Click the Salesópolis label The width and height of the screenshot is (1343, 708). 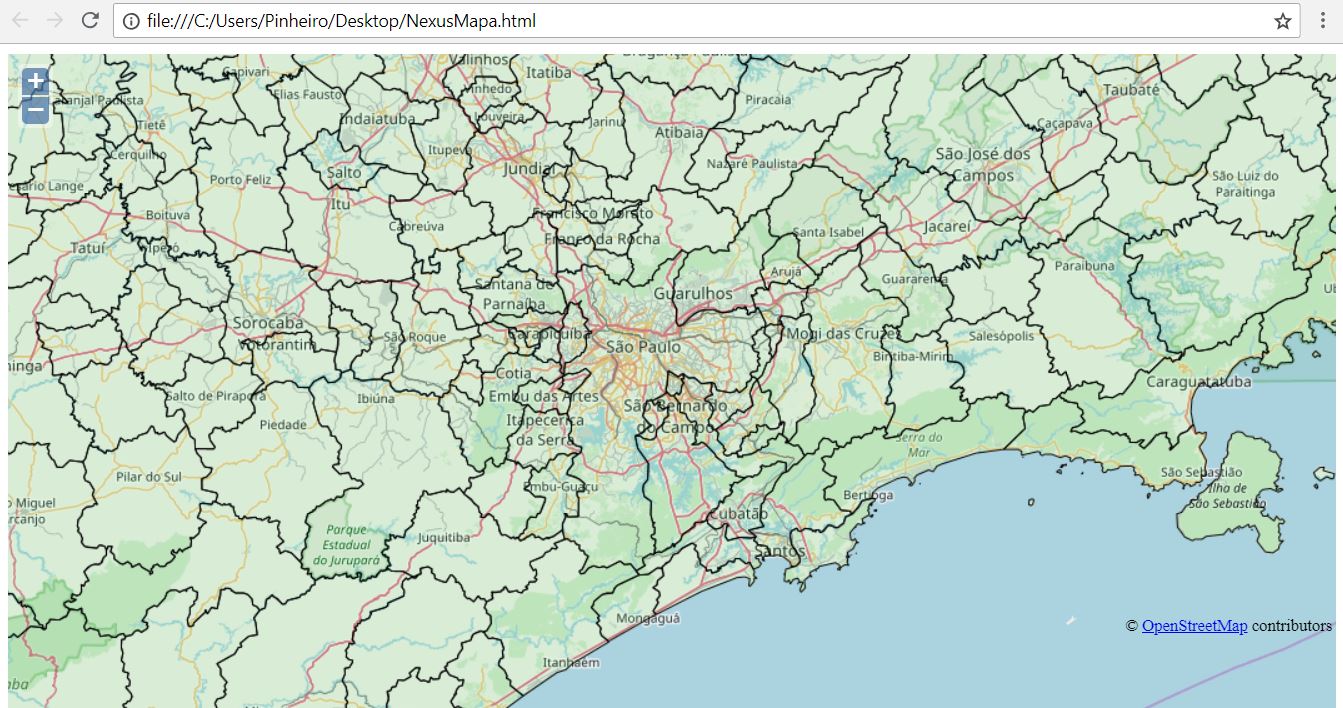(x=1002, y=336)
